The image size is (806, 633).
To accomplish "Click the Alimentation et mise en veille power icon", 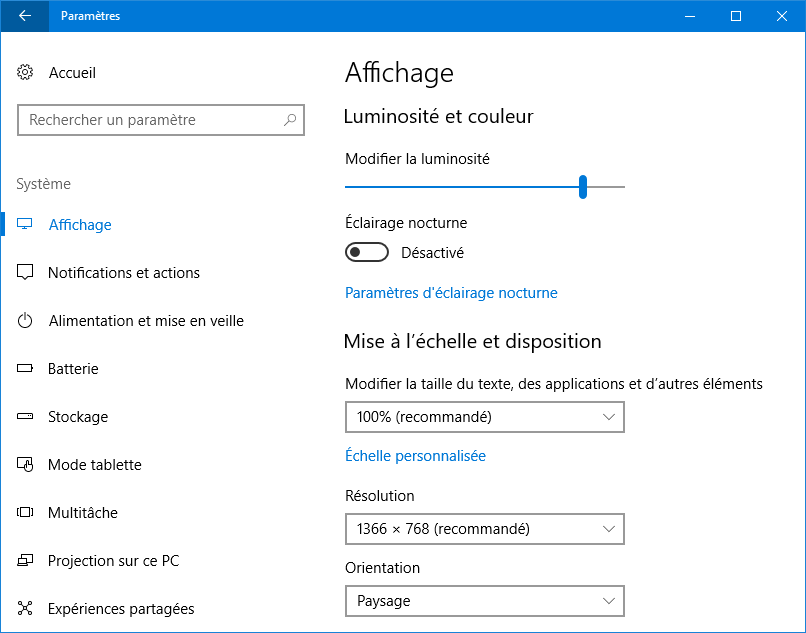I will pyautogui.click(x=25, y=320).
